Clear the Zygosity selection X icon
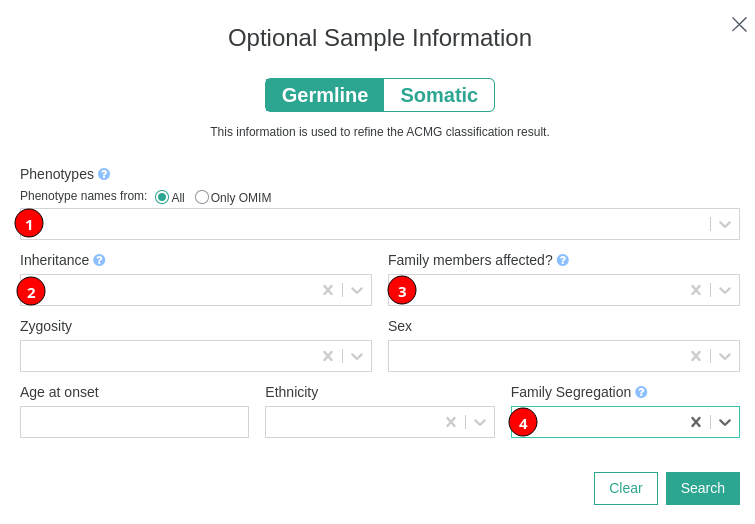Viewport: 755px width, 524px height. [x=328, y=356]
